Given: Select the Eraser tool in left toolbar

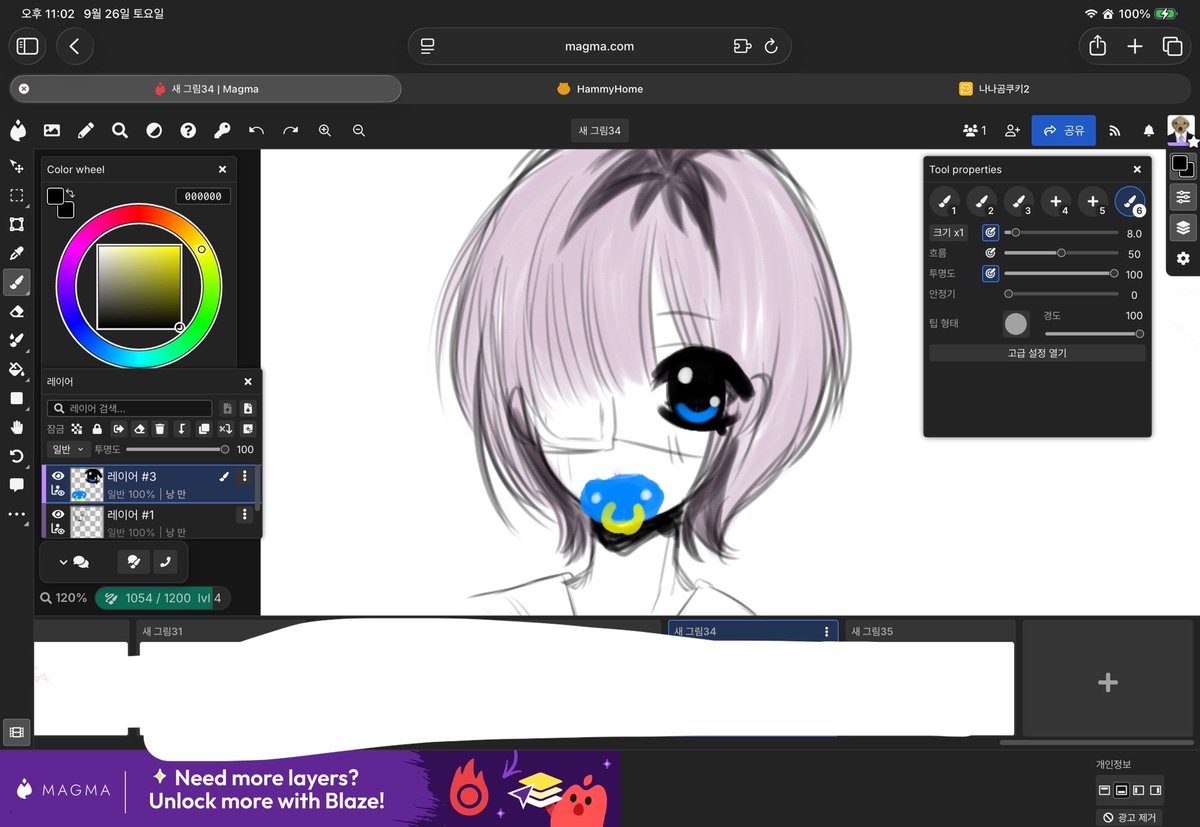Looking at the screenshot, I should pyautogui.click(x=16, y=311).
